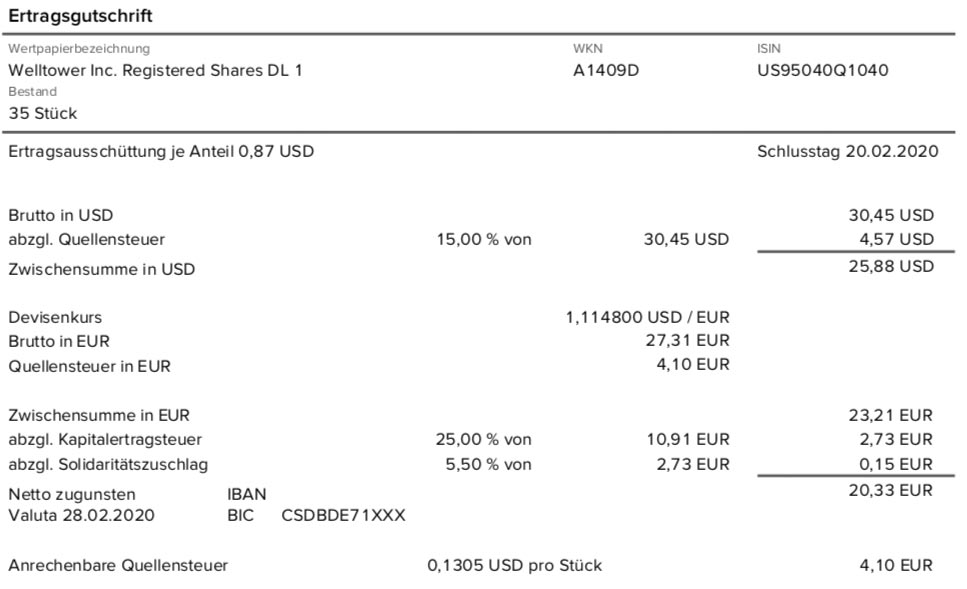This screenshot has height=589, width=967.
Task: Click Welltower Inc. Registered Shares name
Action: [155, 70]
